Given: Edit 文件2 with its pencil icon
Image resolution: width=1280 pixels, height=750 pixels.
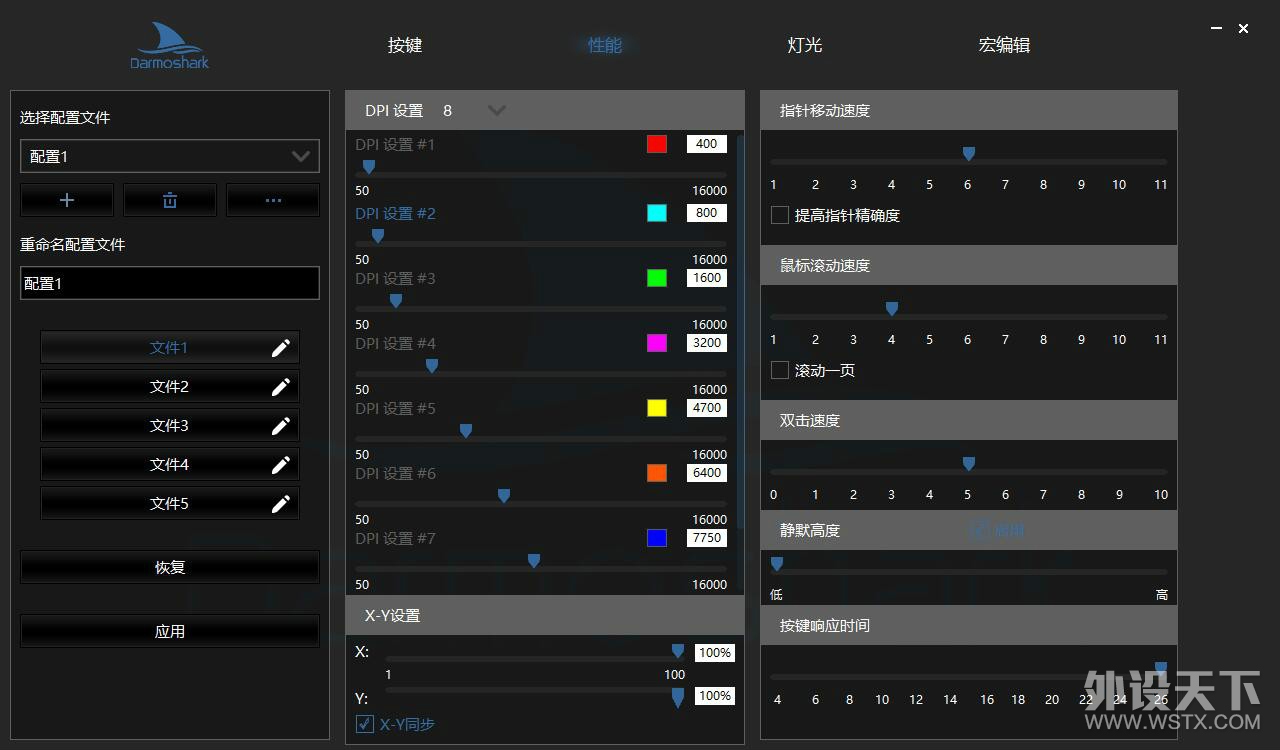Looking at the screenshot, I should (281, 386).
